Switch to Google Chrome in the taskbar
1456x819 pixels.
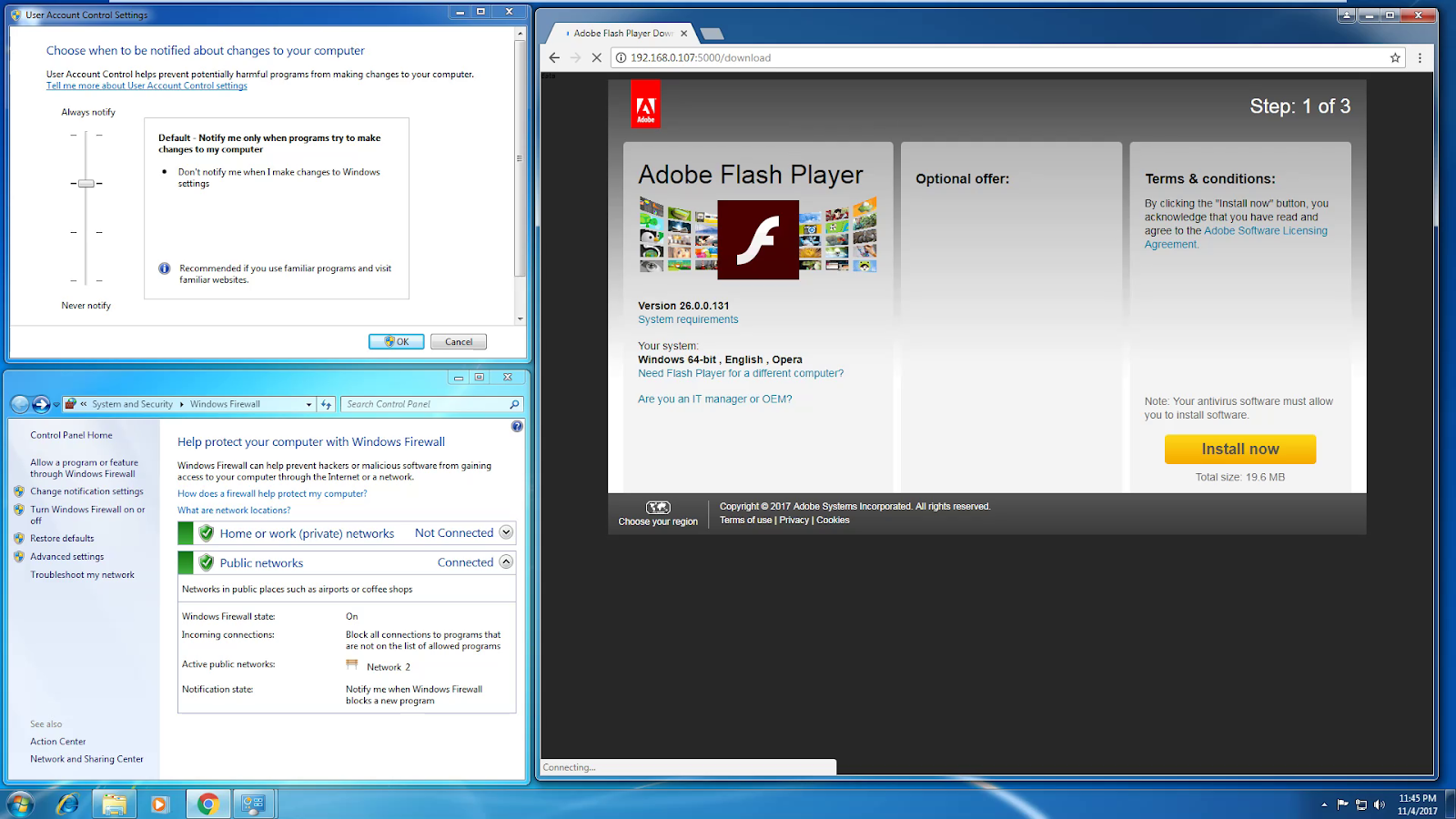point(207,804)
